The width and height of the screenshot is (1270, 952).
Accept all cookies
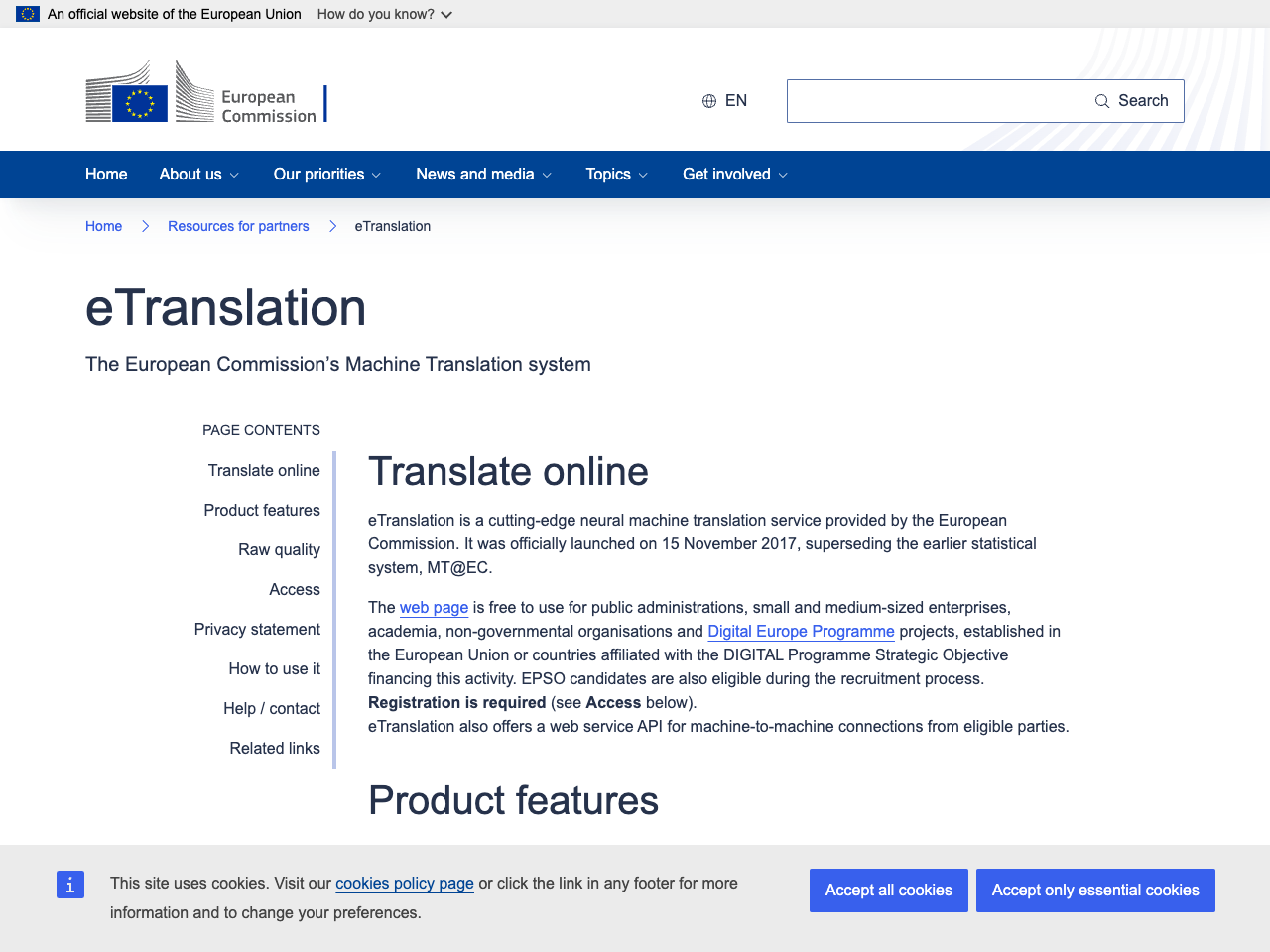coord(889,891)
